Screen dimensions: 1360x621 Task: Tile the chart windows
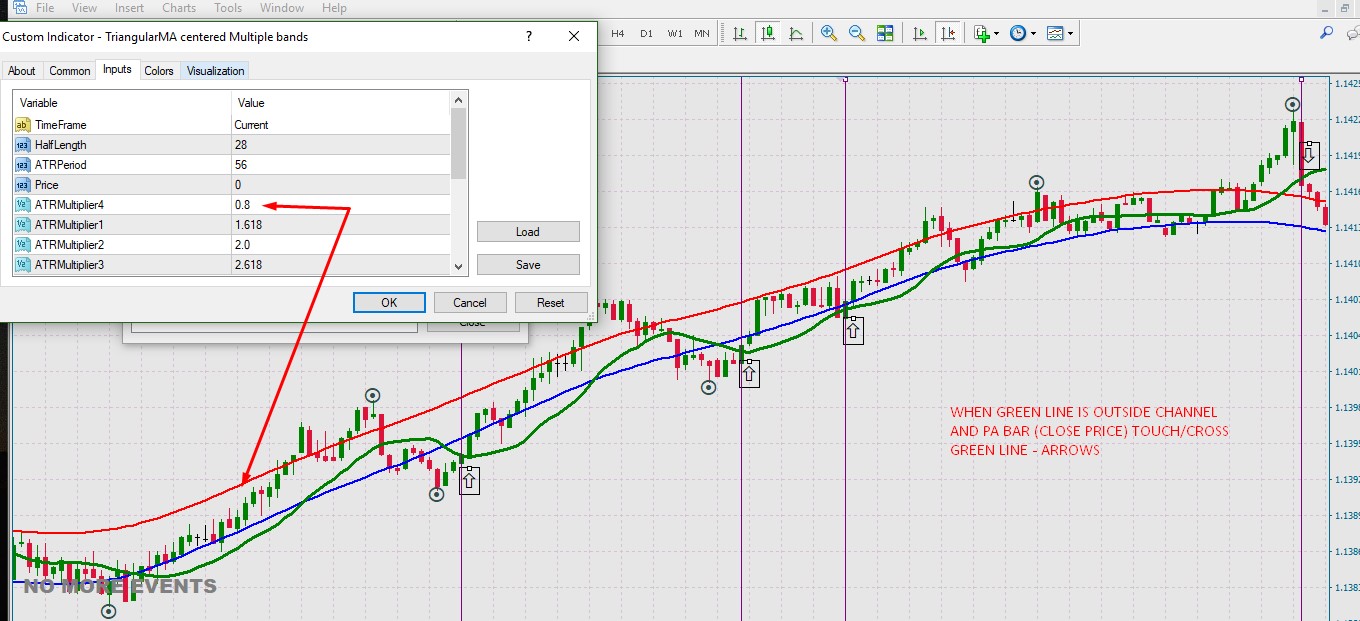click(885, 33)
